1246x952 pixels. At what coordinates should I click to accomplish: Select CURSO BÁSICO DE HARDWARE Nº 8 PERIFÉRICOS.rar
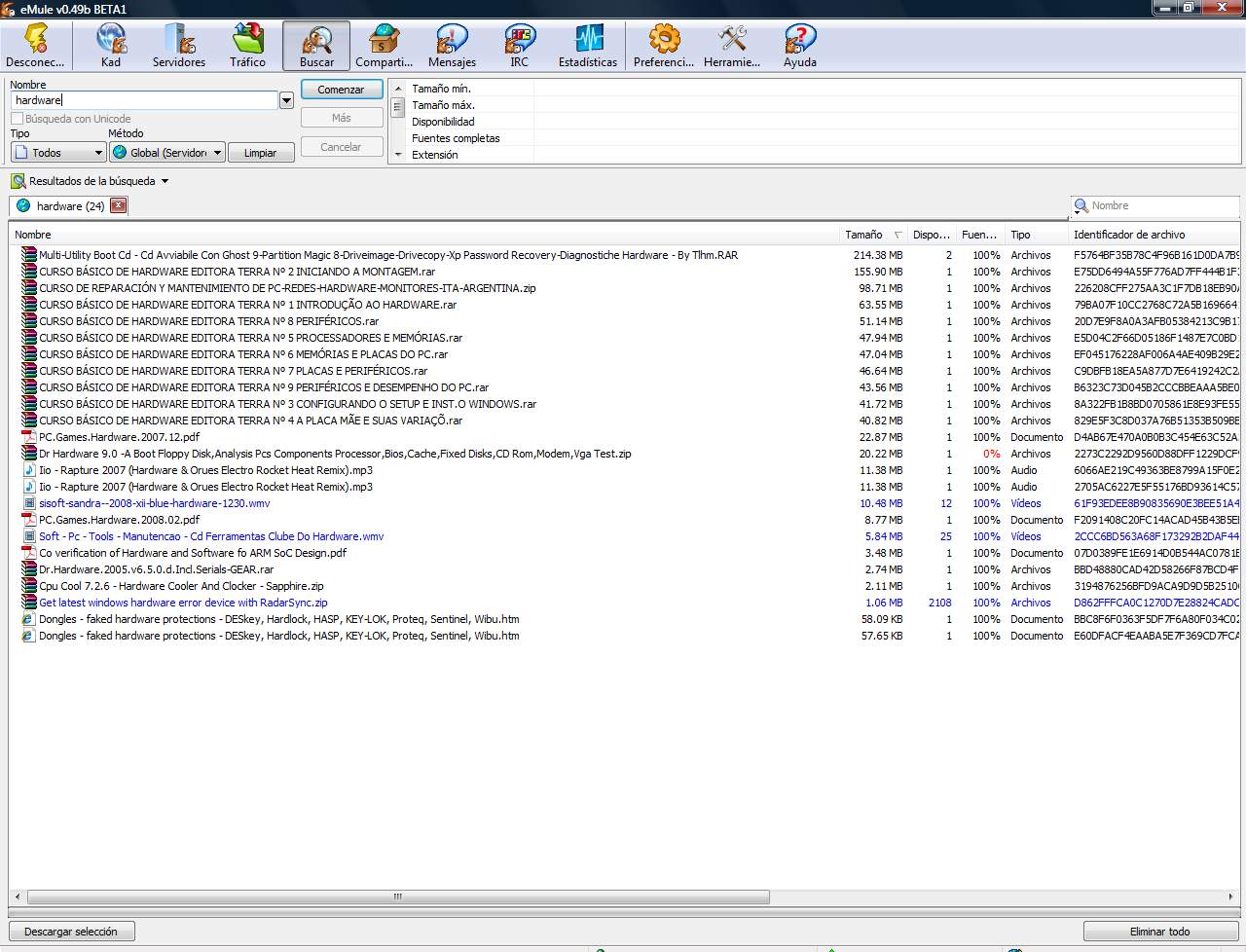(625, 321)
